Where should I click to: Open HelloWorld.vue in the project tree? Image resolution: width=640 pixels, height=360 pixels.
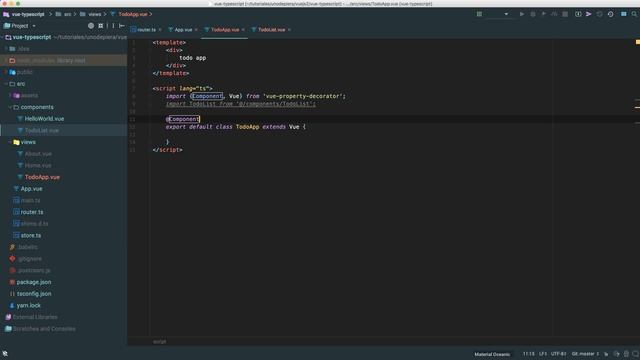44,119
